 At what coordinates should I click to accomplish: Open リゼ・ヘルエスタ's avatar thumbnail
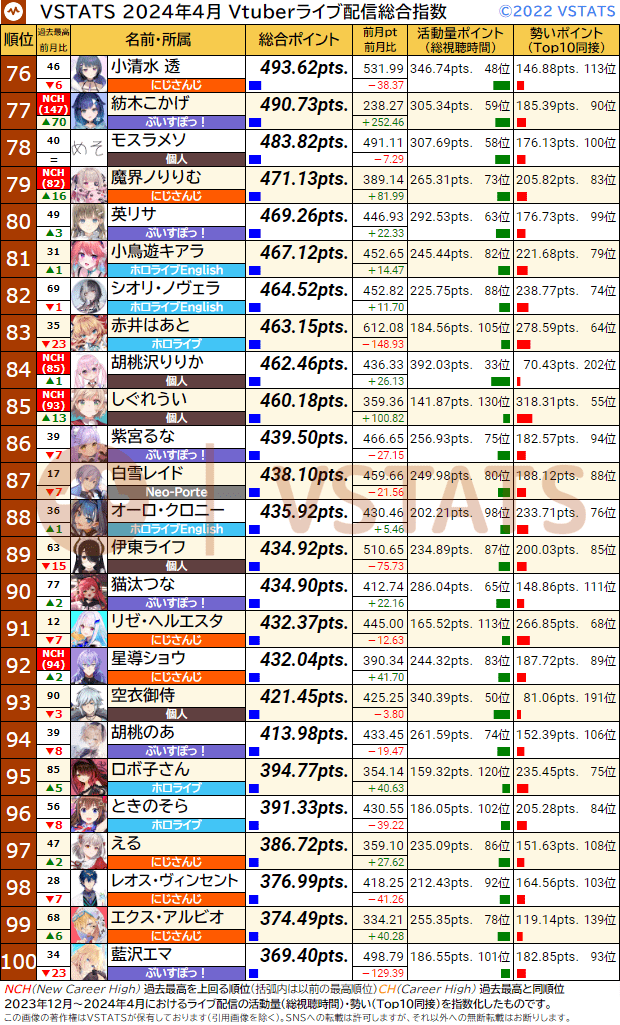point(89,629)
